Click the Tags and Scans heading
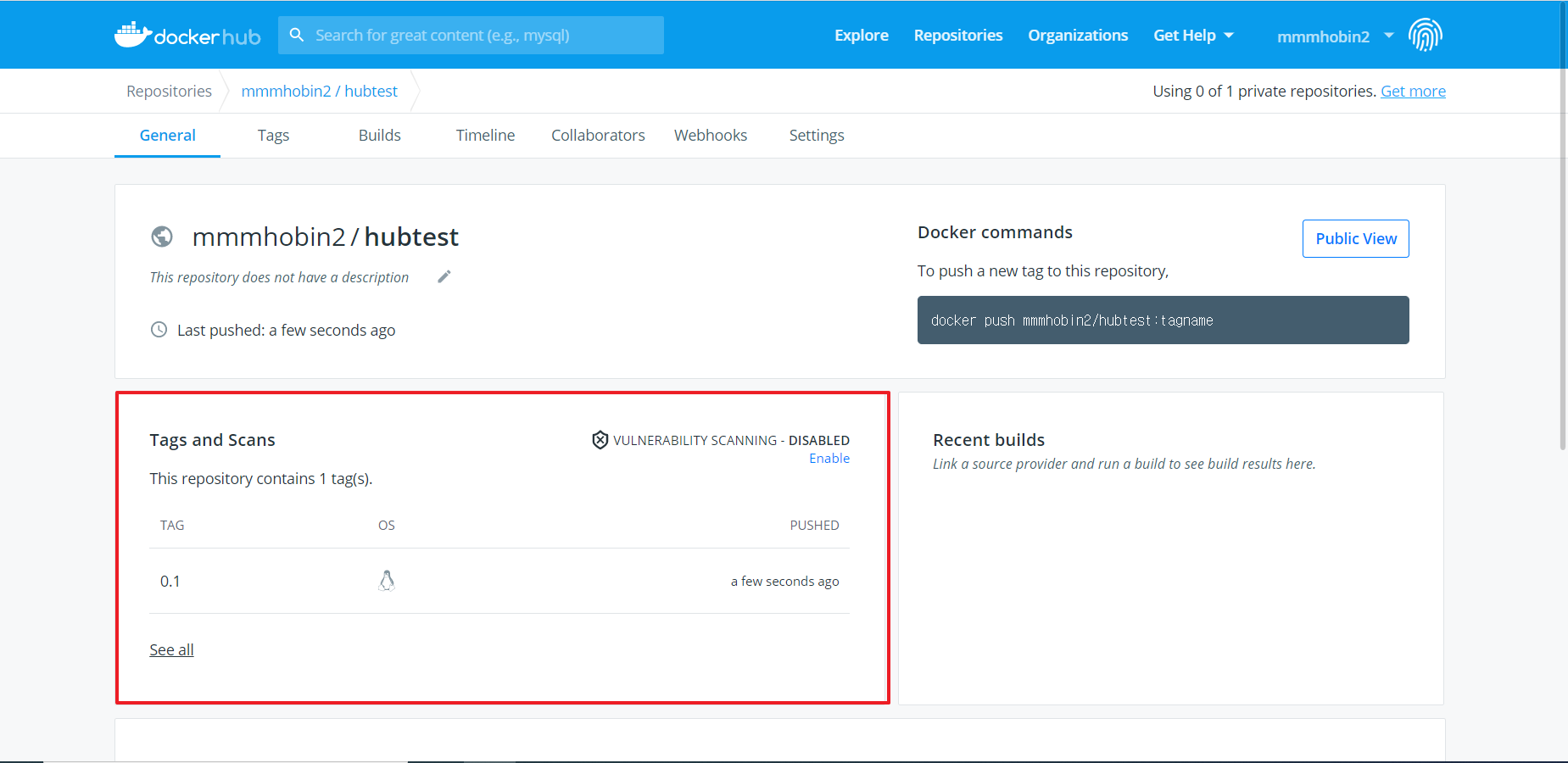The width and height of the screenshot is (1568, 763). tap(212, 439)
